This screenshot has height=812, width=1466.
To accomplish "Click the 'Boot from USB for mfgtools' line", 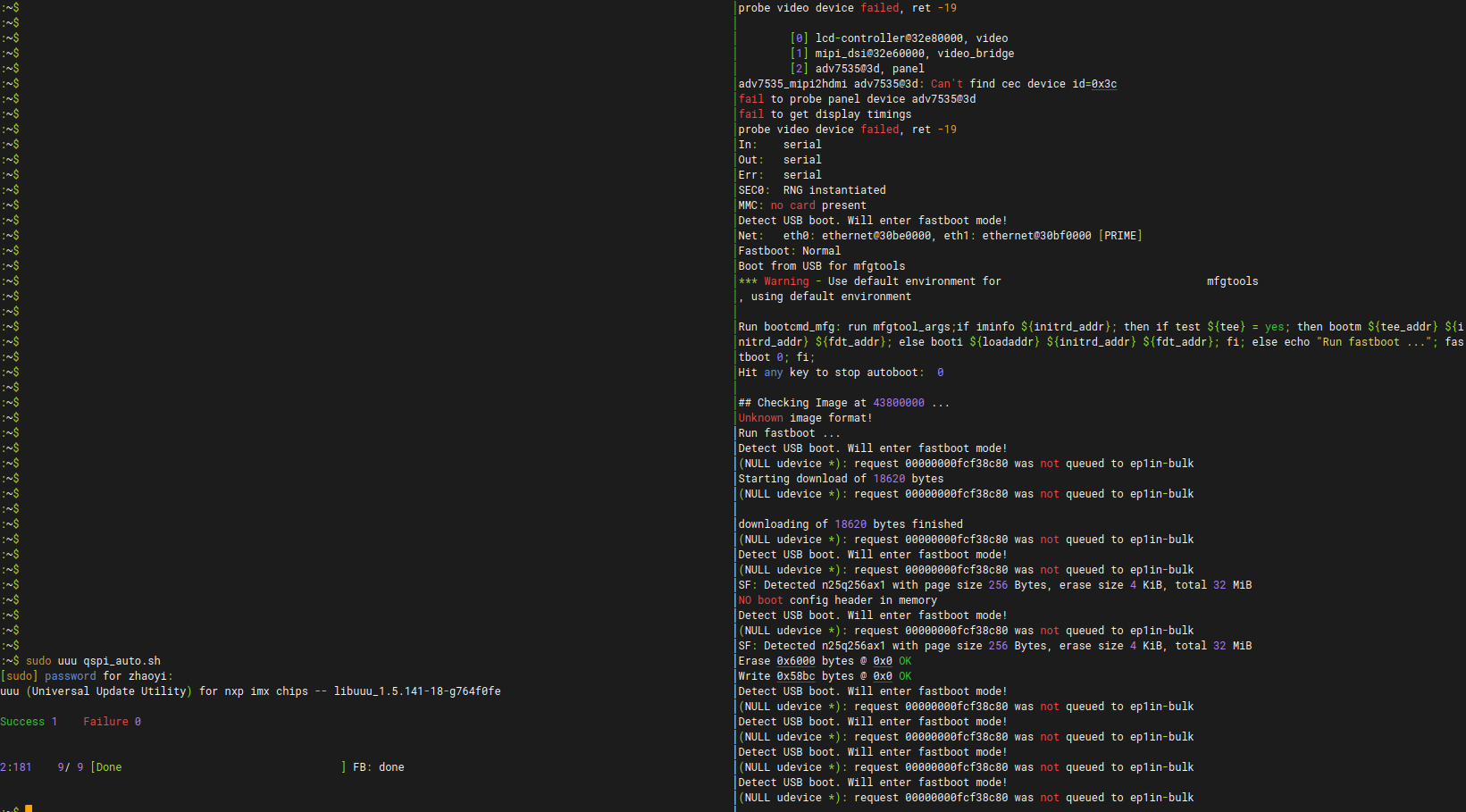I will coord(822,266).
